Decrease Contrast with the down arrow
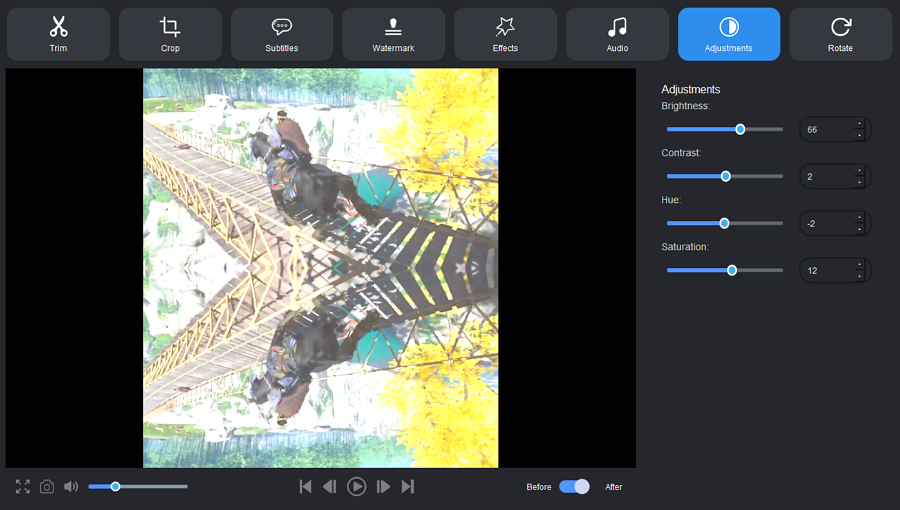The height and width of the screenshot is (510, 900). pos(859,183)
